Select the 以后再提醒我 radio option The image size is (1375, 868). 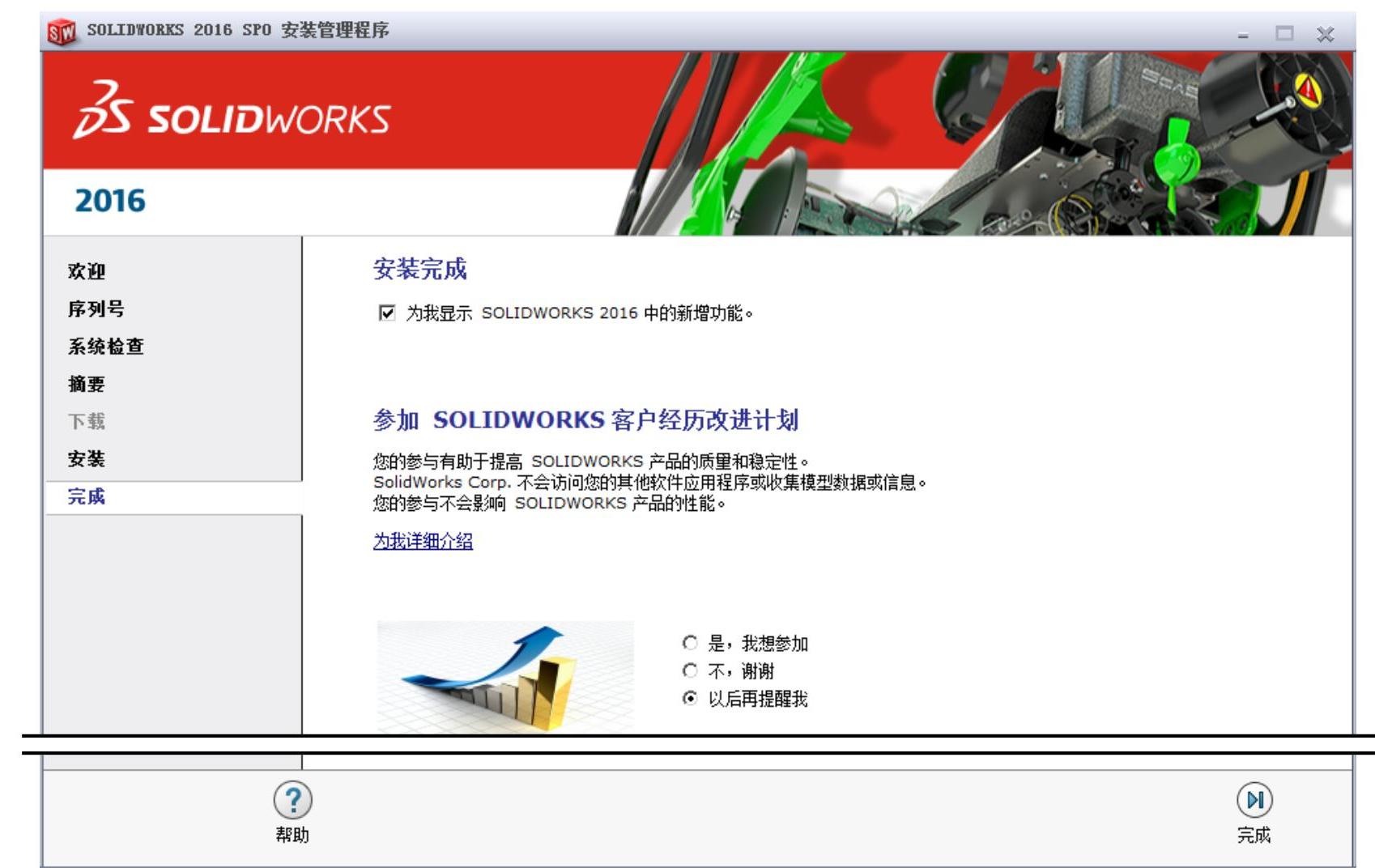point(690,698)
